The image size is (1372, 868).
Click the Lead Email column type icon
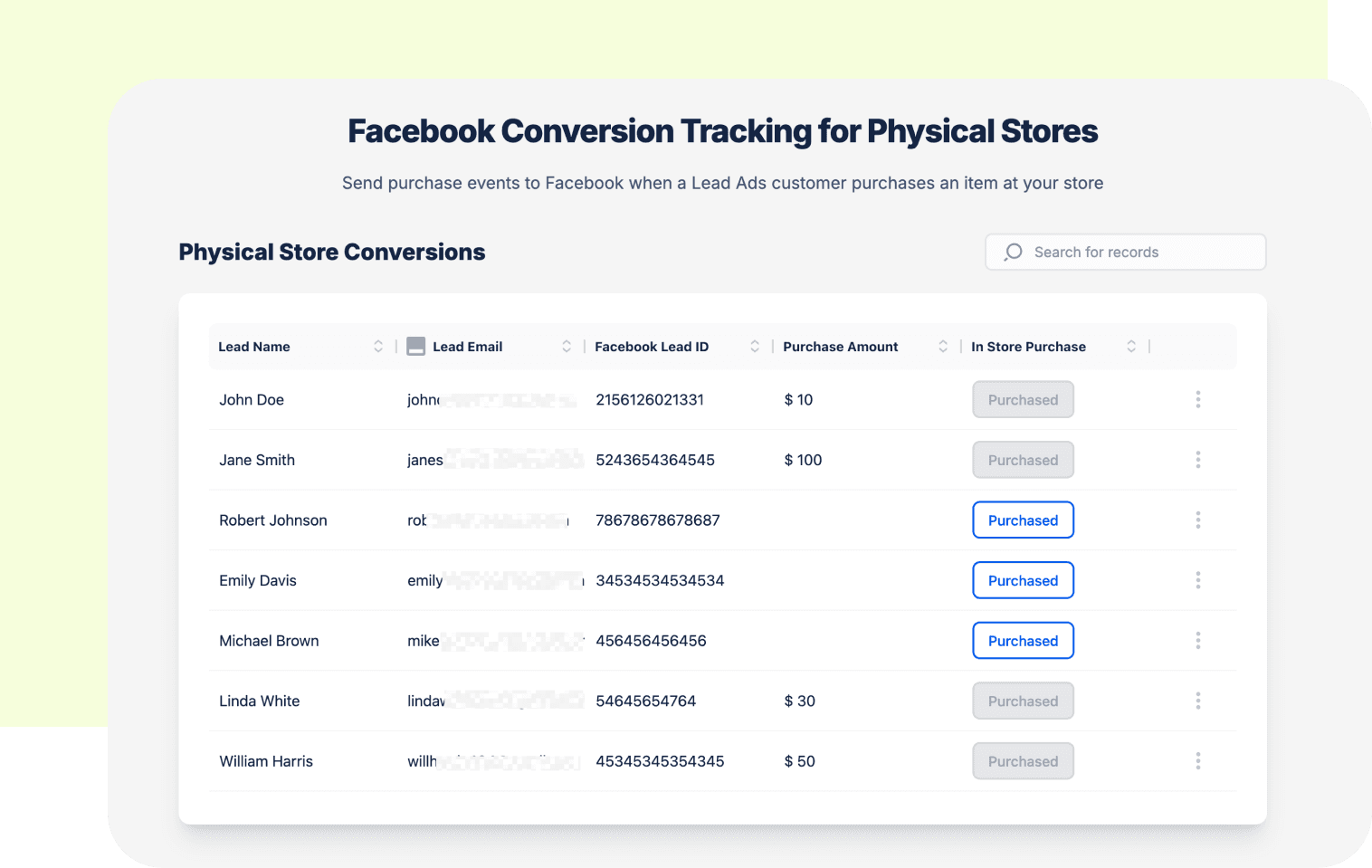(416, 347)
